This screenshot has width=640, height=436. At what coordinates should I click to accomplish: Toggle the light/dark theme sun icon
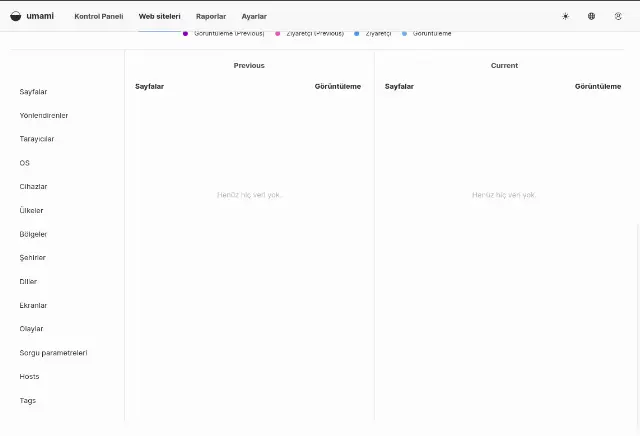point(565,16)
